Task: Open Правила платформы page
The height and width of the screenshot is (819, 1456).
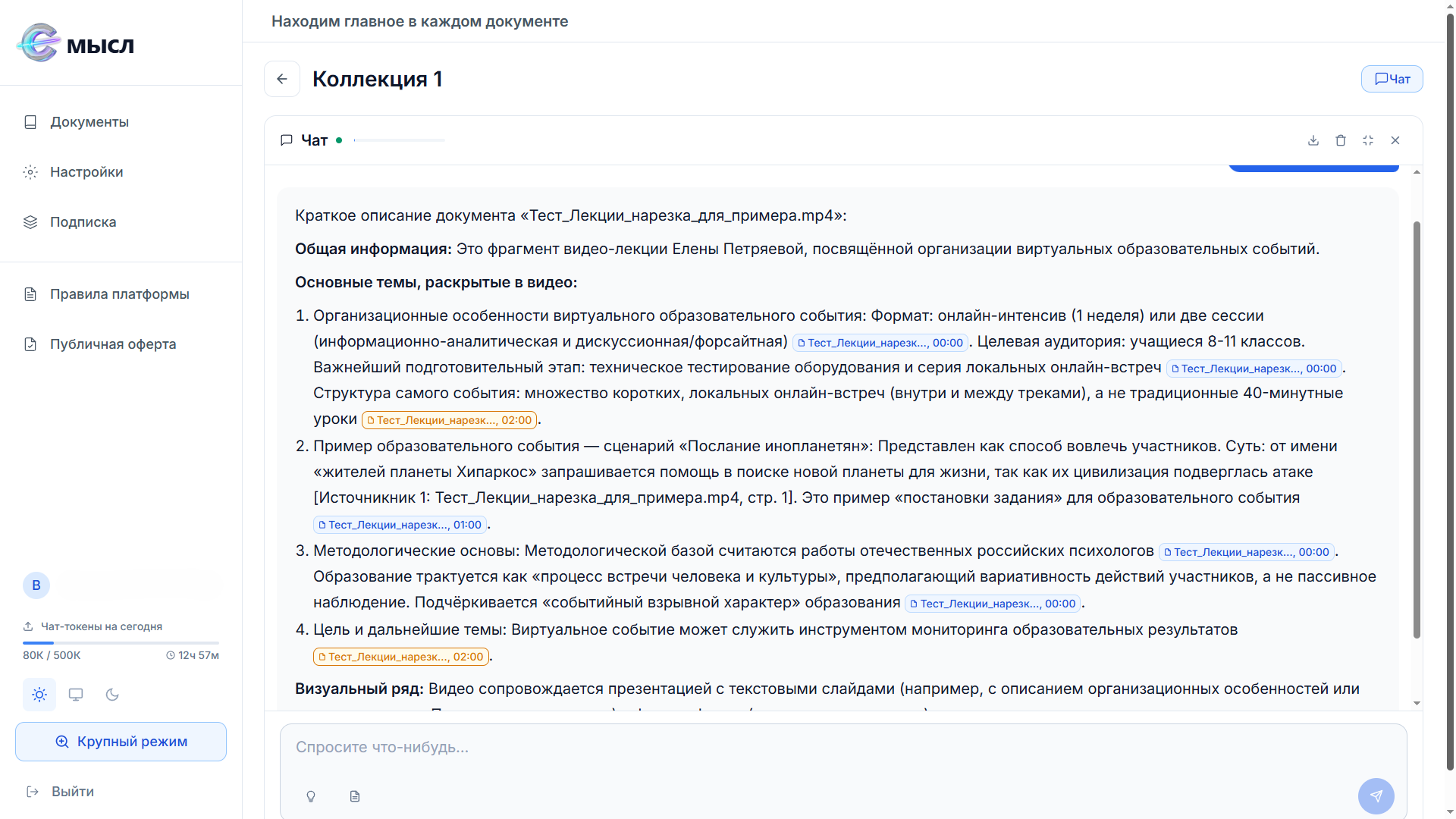Action: (x=121, y=294)
